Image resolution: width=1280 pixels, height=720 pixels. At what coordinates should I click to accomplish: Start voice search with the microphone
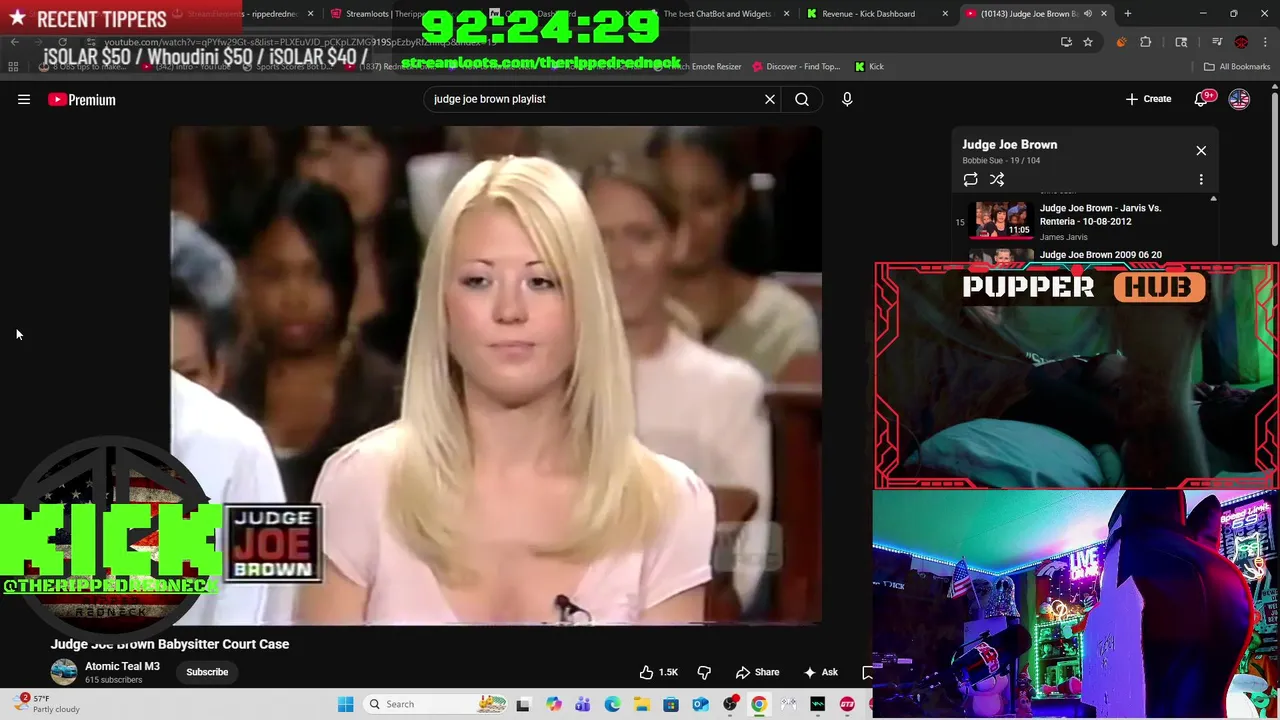click(x=847, y=99)
